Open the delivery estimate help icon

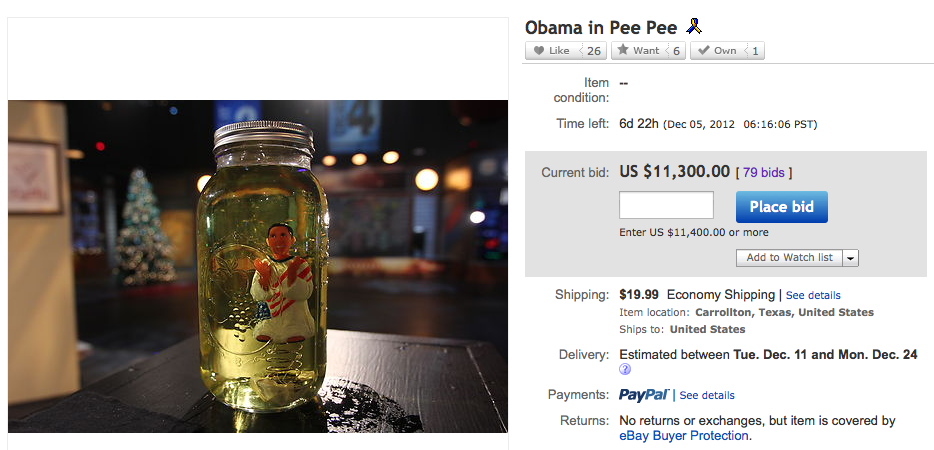point(625,369)
